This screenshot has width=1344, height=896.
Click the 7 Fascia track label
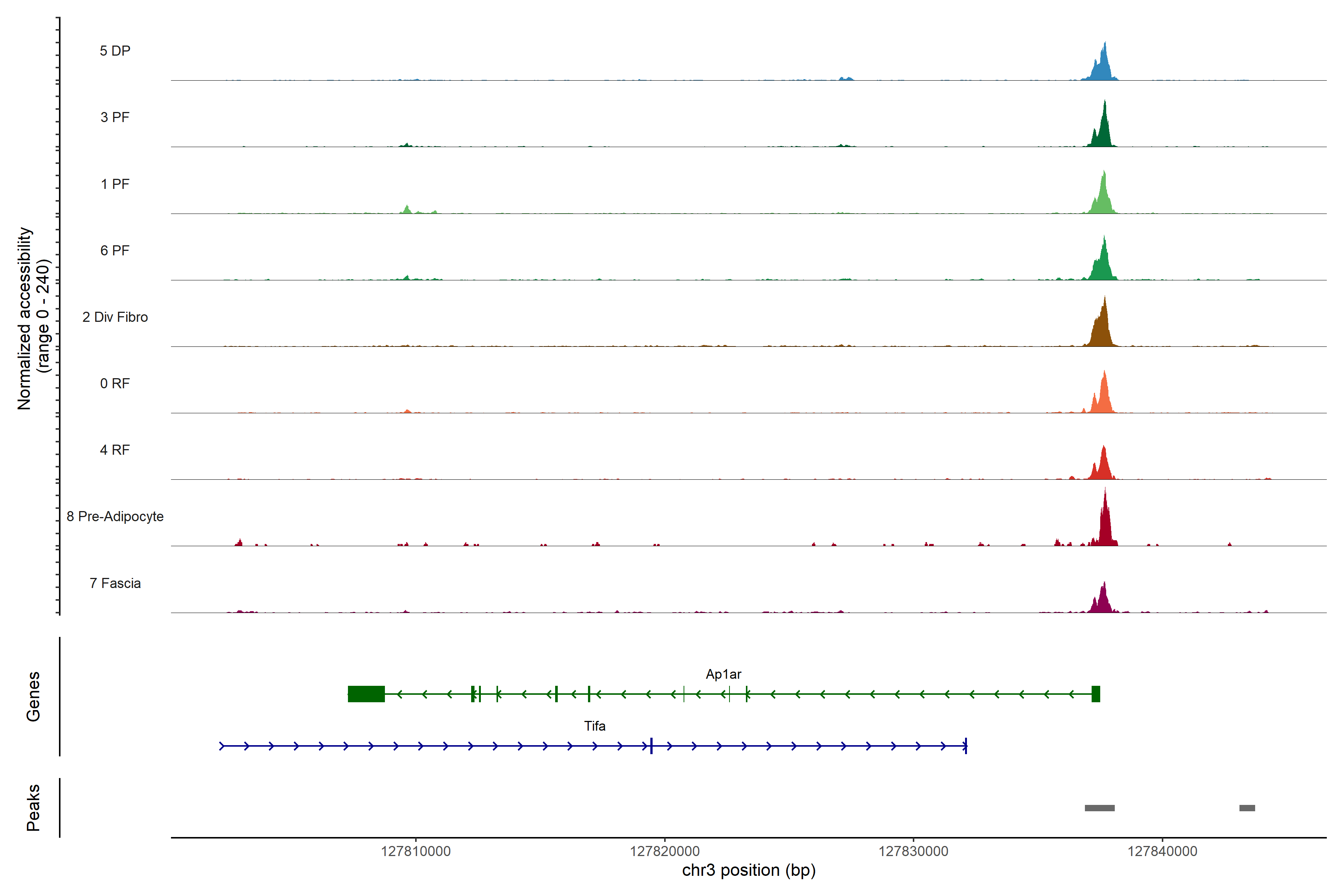115,583
